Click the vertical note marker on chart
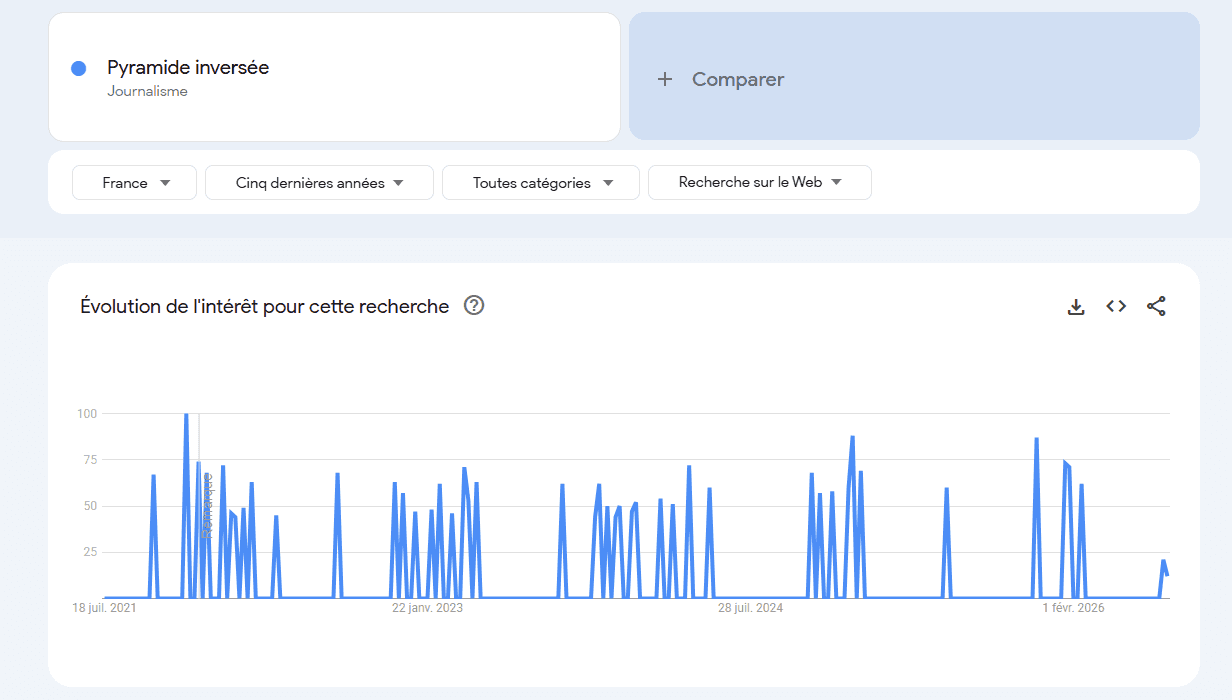Image resolution: width=1232 pixels, height=700 pixels. click(207, 505)
